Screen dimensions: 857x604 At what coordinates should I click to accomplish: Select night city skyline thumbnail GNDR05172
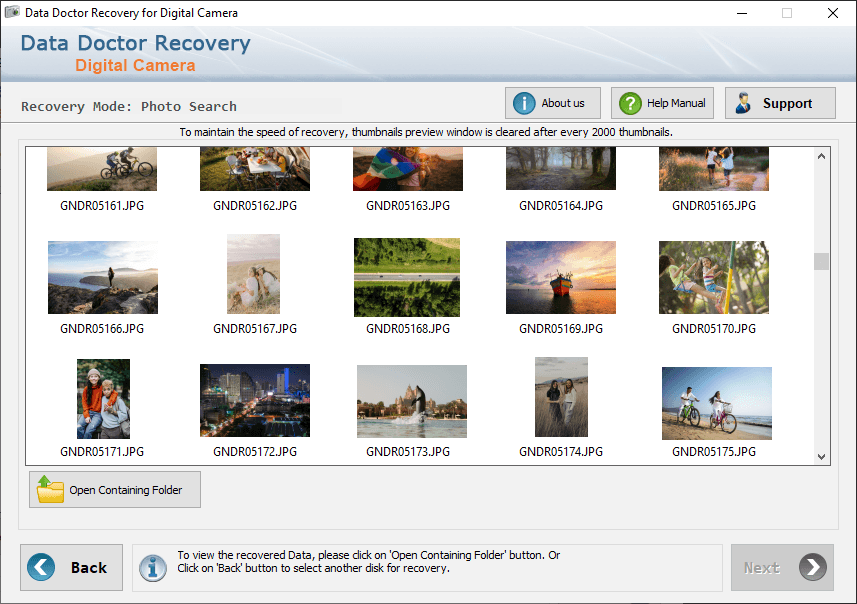tap(255, 401)
